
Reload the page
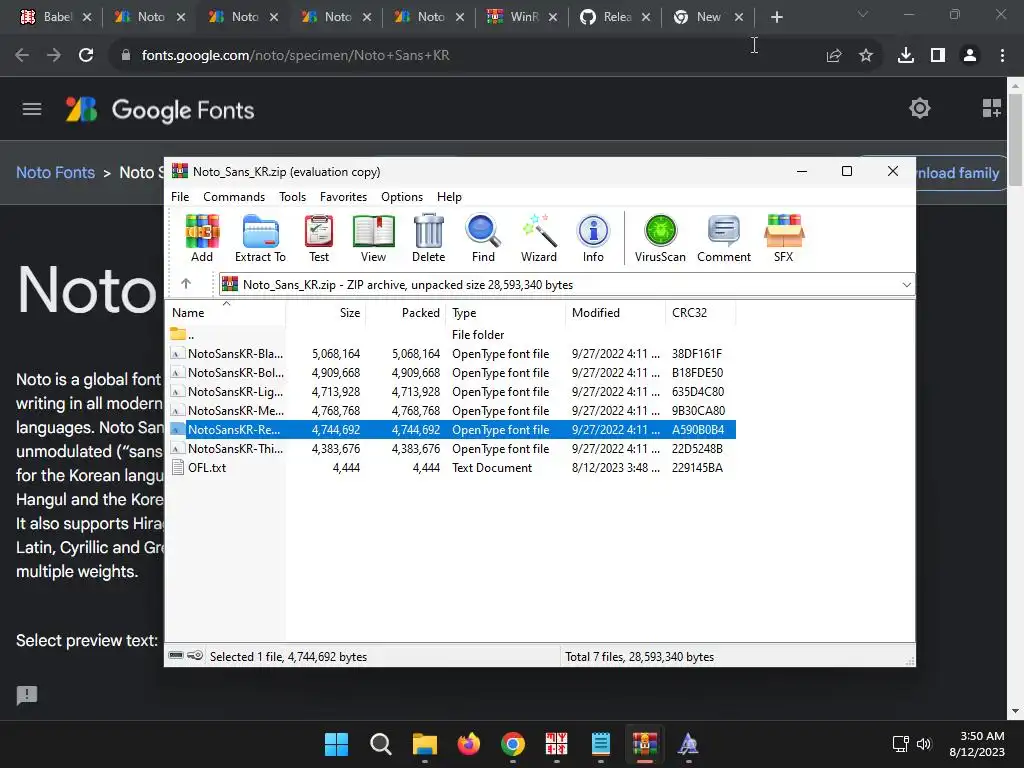pyautogui.click(x=86, y=56)
